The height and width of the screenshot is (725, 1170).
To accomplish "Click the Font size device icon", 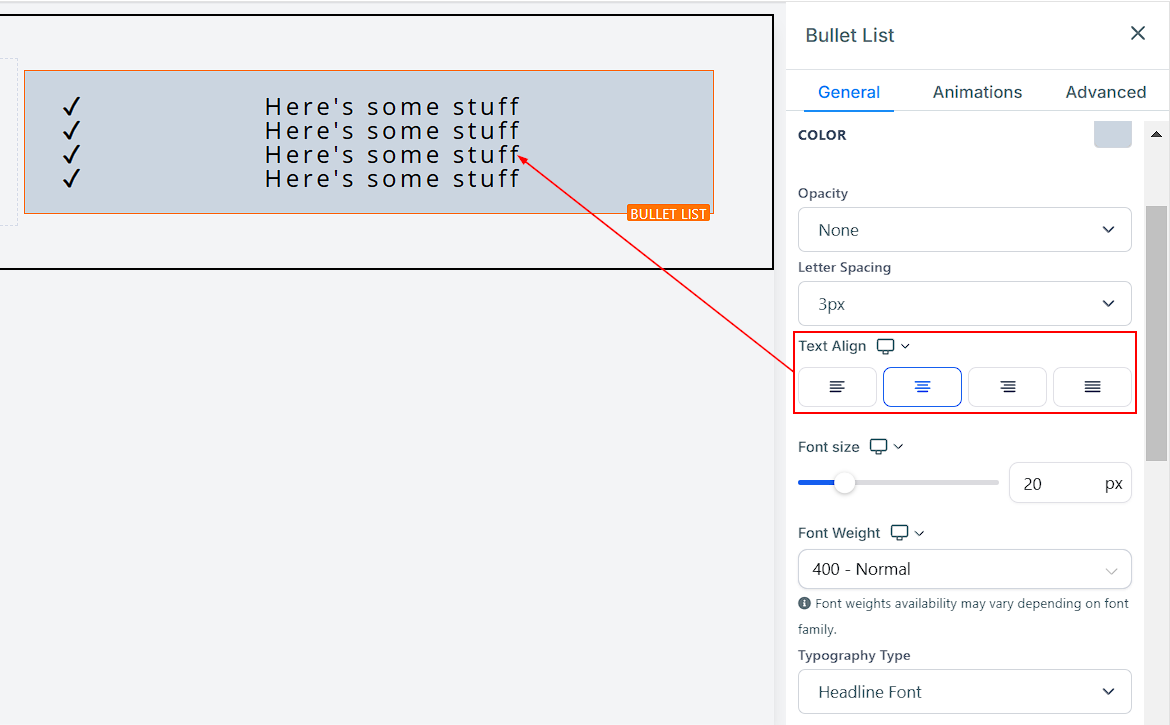I will 878,447.
